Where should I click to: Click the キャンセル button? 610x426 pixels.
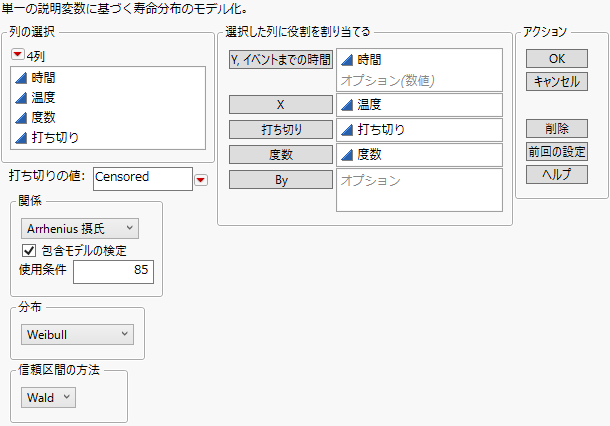pos(556,81)
